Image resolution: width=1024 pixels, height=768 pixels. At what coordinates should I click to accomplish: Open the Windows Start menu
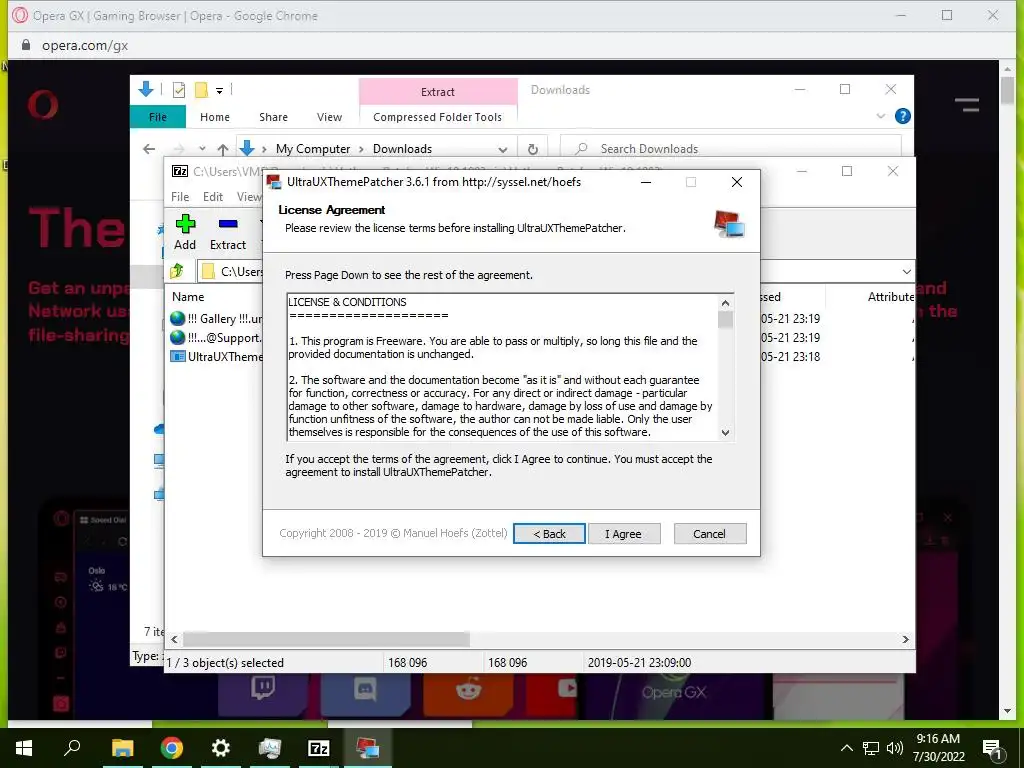(x=24, y=748)
